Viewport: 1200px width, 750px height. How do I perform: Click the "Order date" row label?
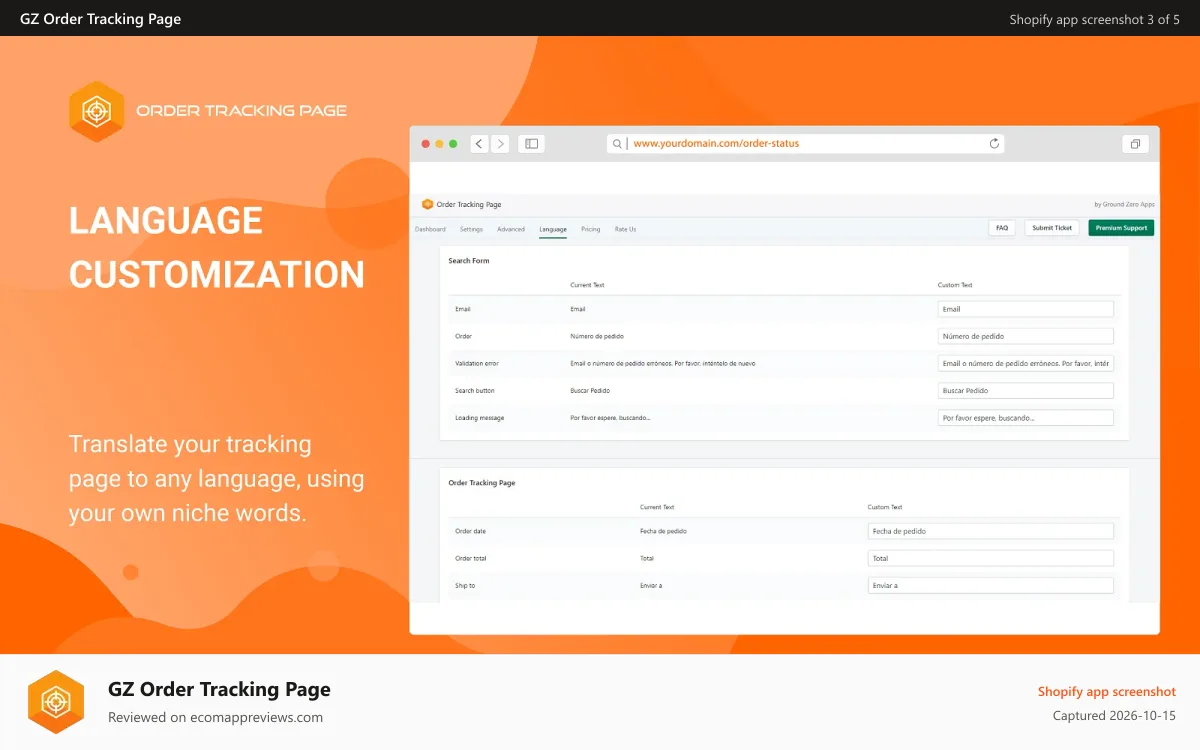(x=470, y=531)
